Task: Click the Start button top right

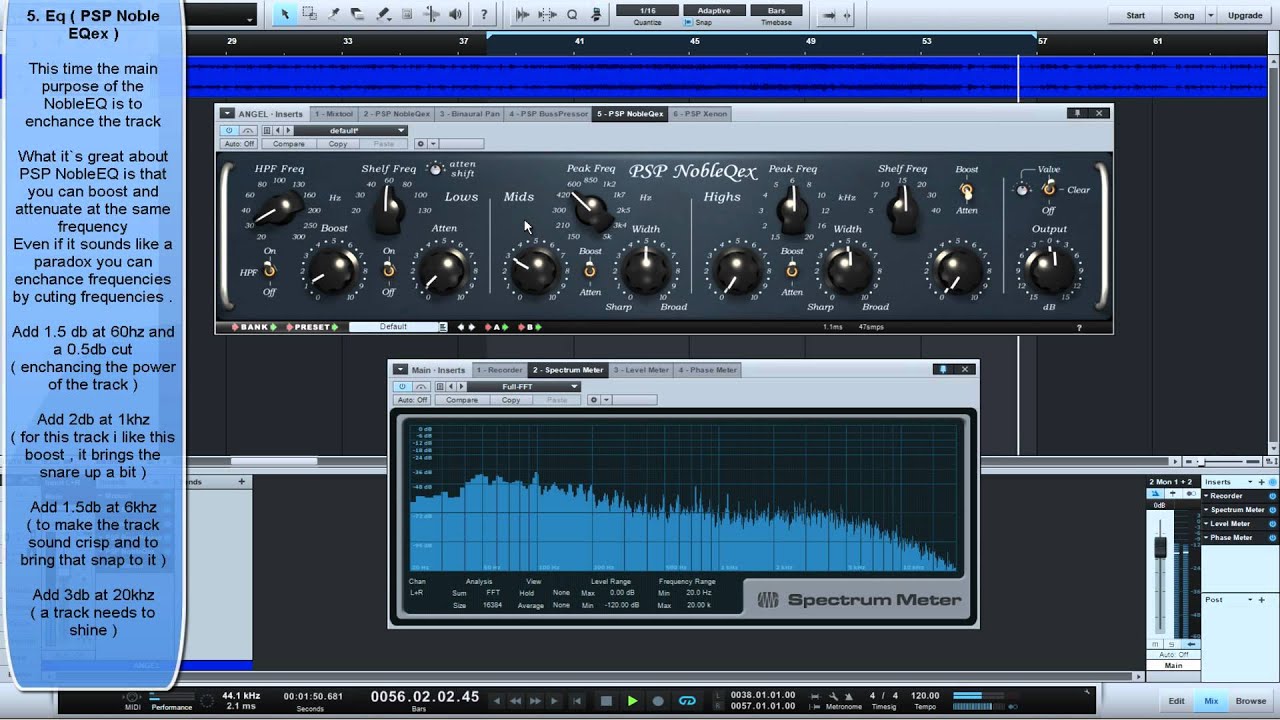Action: 1136,15
